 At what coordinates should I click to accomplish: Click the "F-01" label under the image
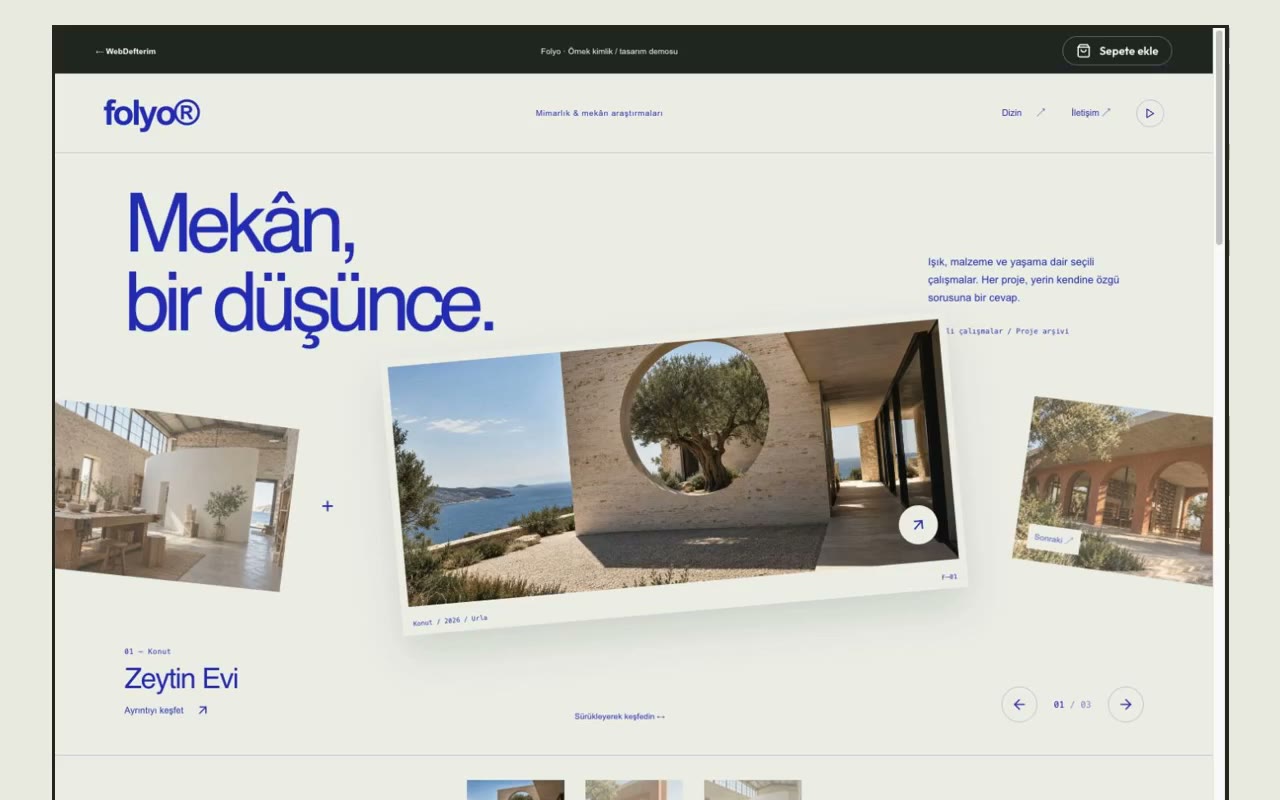949,577
